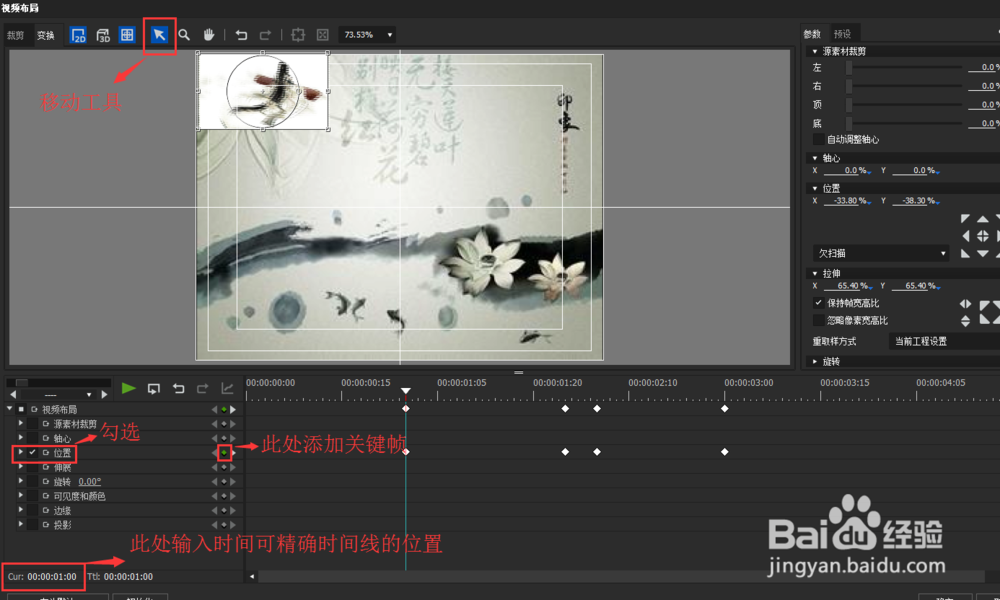Open the 预设 tab

[842, 34]
